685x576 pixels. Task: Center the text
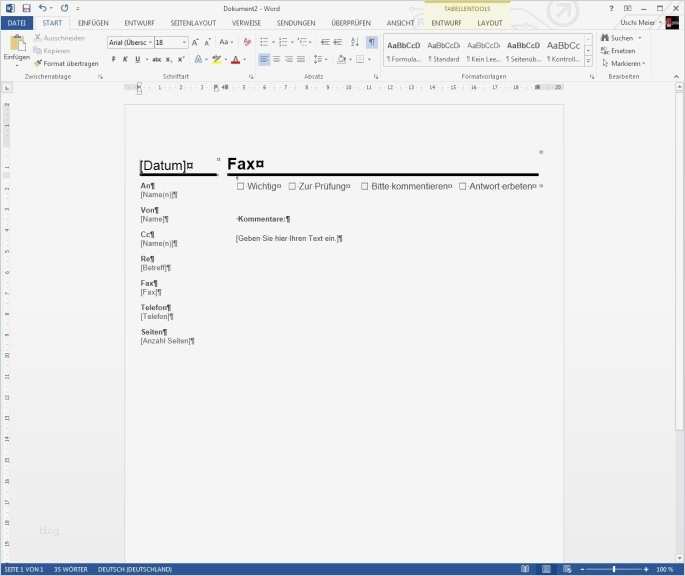(277, 59)
